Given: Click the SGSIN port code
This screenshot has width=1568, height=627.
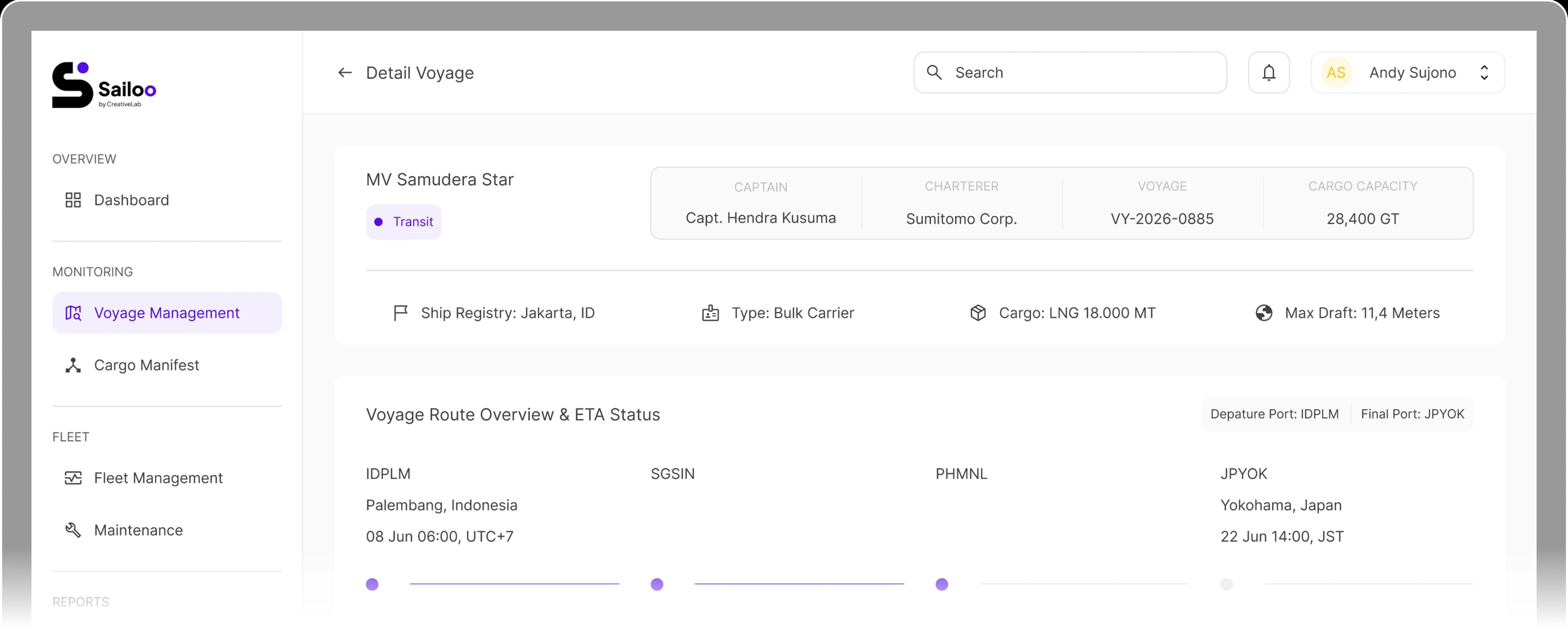Looking at the screenshot, I should click(x=673, y=474).
